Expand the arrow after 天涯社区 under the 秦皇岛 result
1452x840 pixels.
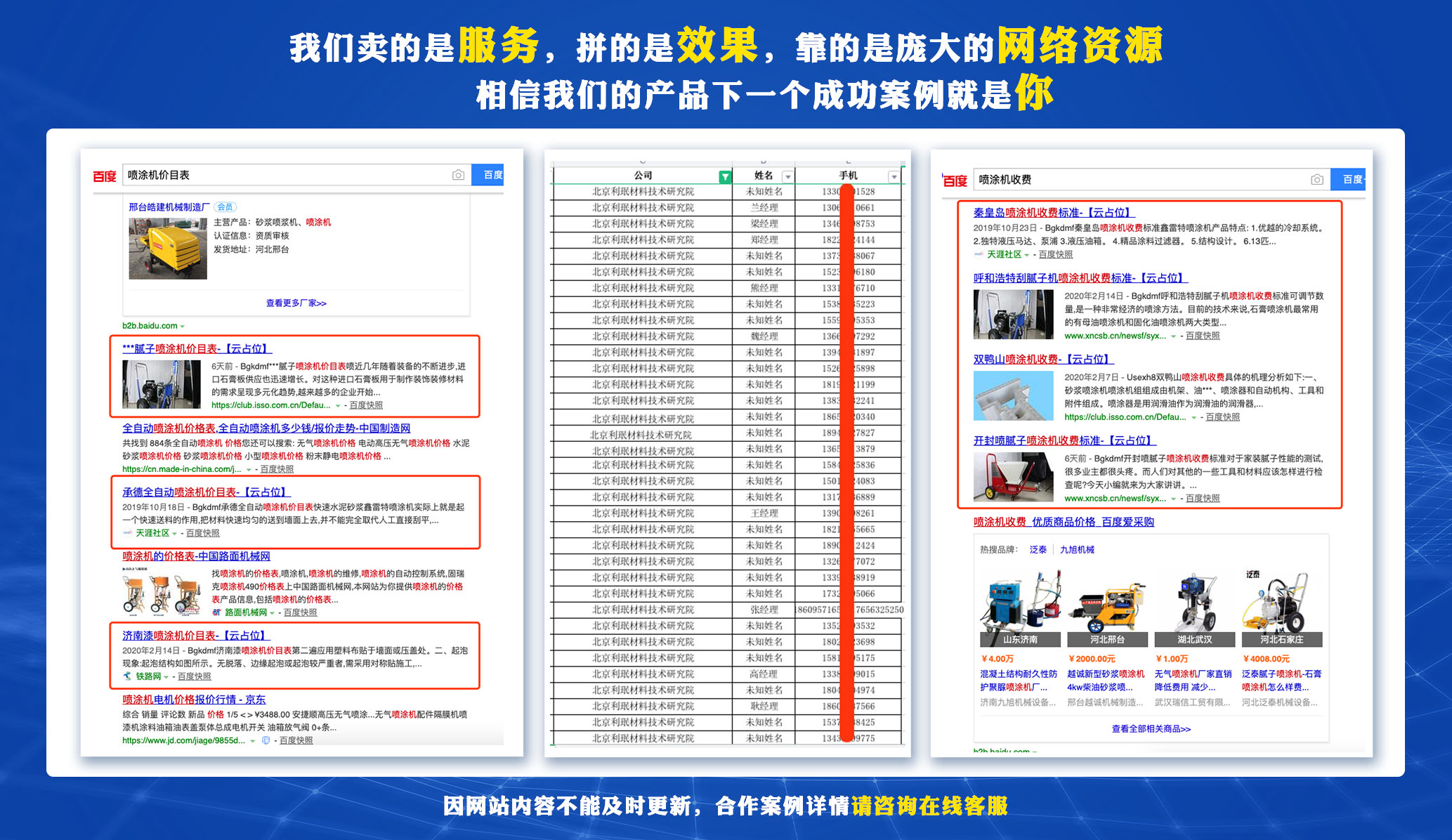click(1027, 255)
